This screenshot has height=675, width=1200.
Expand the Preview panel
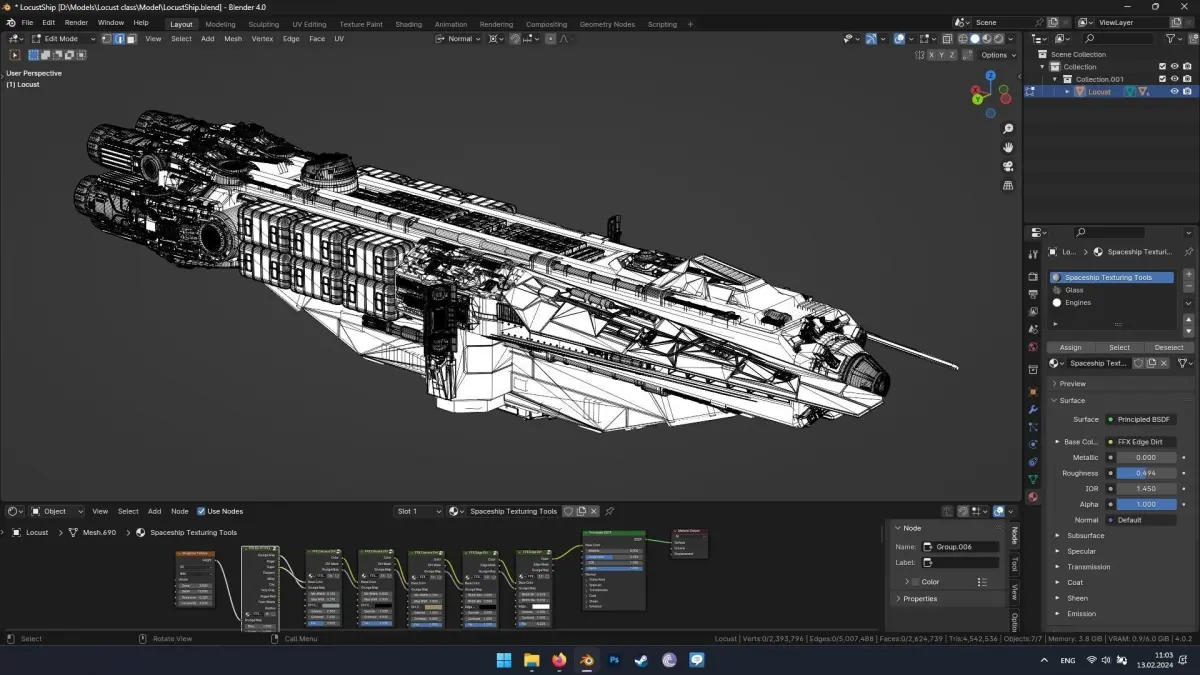(x=1072, y=383)
